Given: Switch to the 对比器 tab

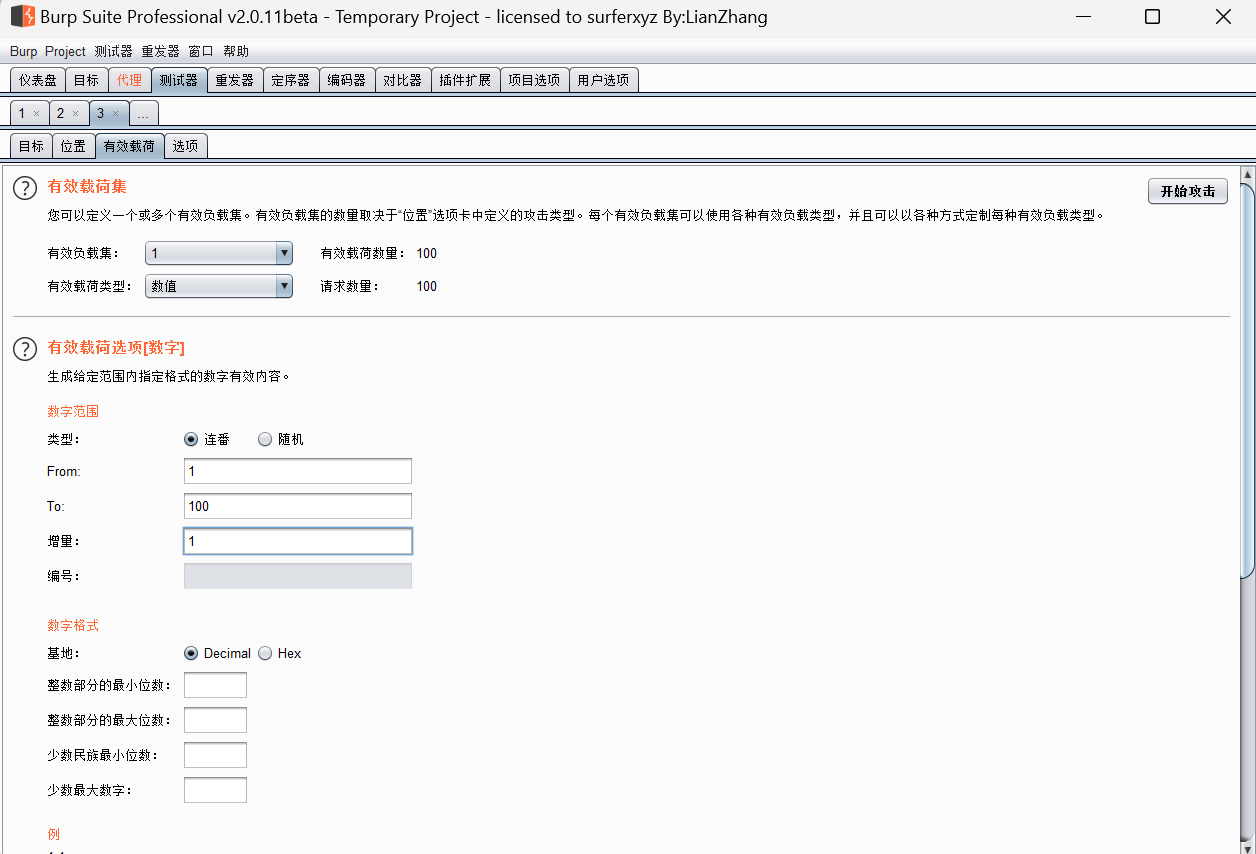Looking at the screenshot, I should point(403,80).
